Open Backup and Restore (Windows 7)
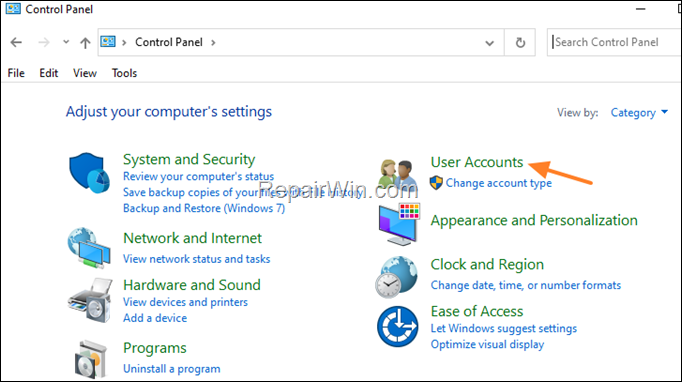 [x=204, y=208]
